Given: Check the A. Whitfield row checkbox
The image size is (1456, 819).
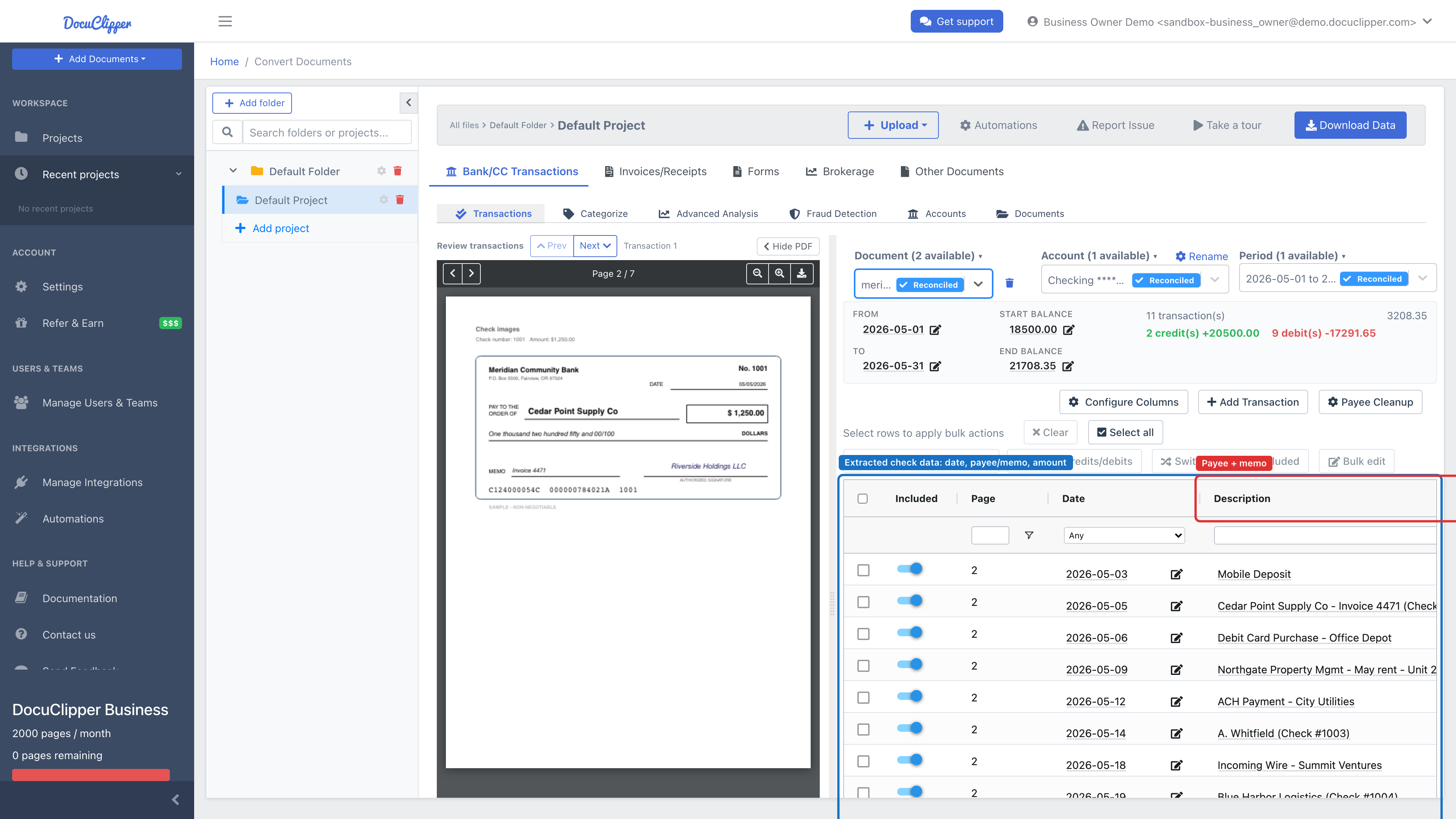Looking at the screenshot, I should (863, 730).
